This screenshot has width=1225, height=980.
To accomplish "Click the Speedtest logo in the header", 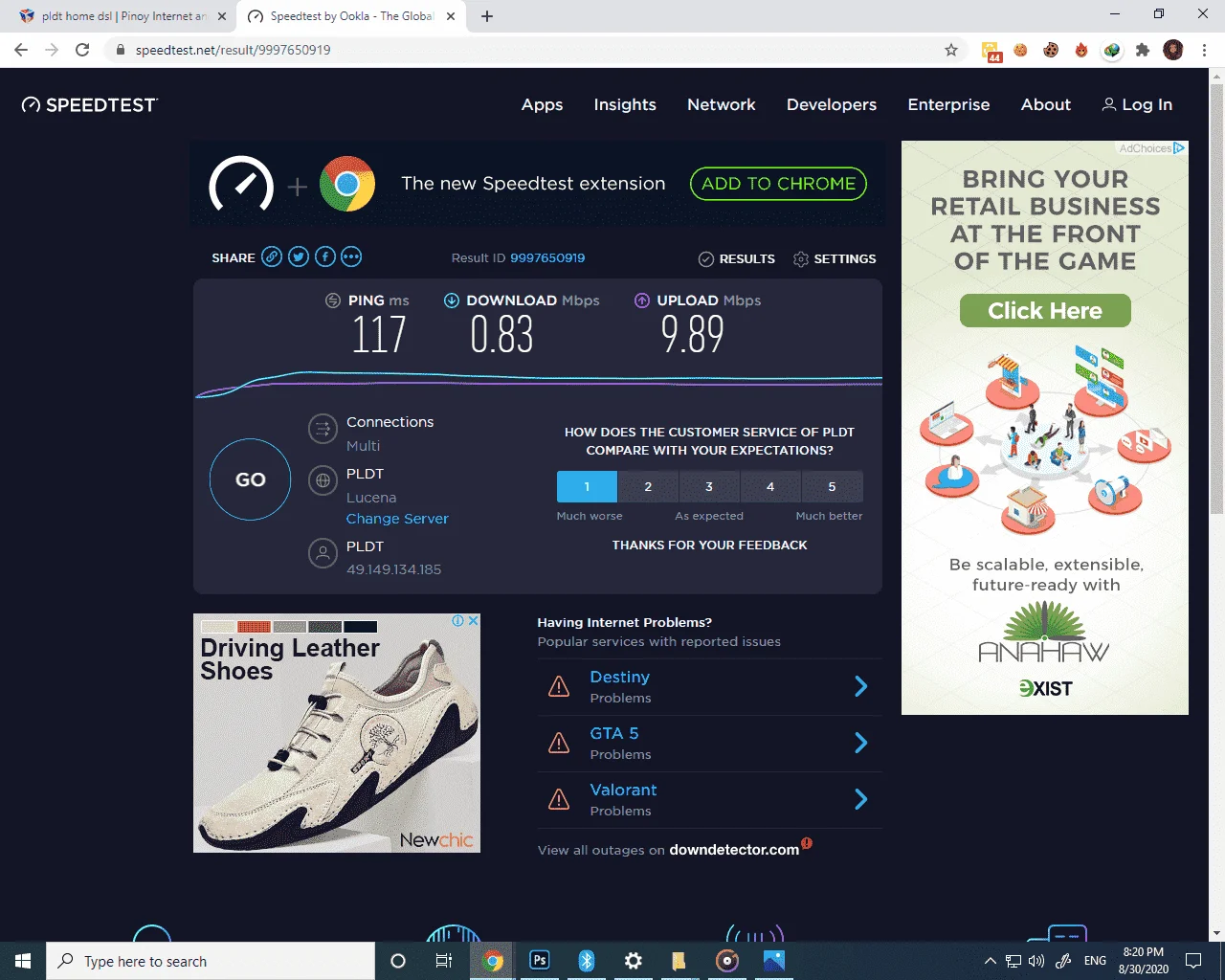I will (x=90, y=104).
